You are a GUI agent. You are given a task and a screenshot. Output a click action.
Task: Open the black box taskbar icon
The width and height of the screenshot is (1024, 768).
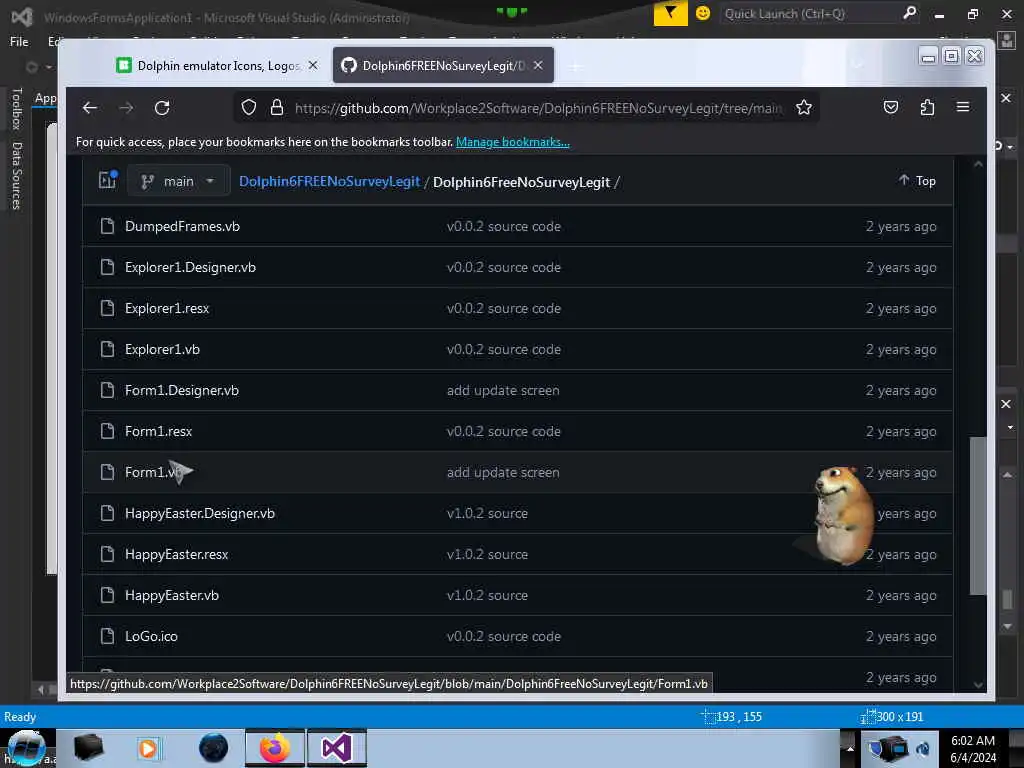coord(88,748)
